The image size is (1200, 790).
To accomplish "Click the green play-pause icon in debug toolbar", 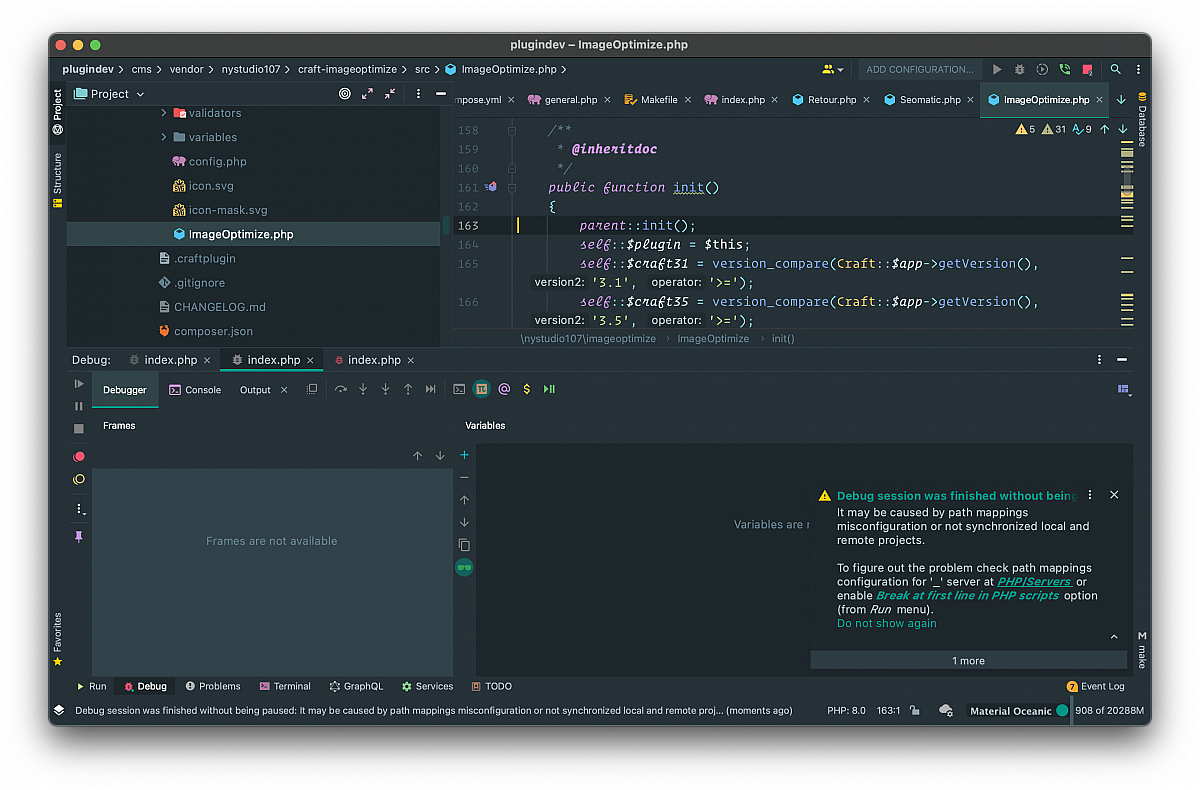I will point(549,389).
